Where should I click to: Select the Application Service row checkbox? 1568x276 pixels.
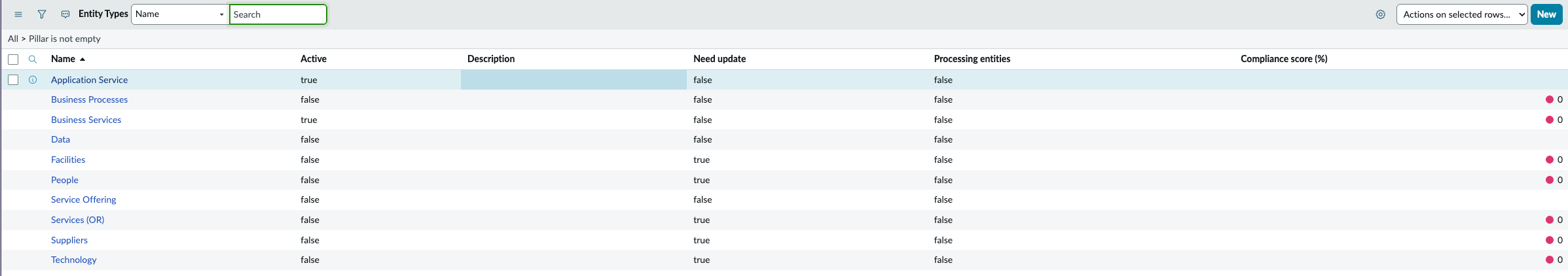[13, 80]
